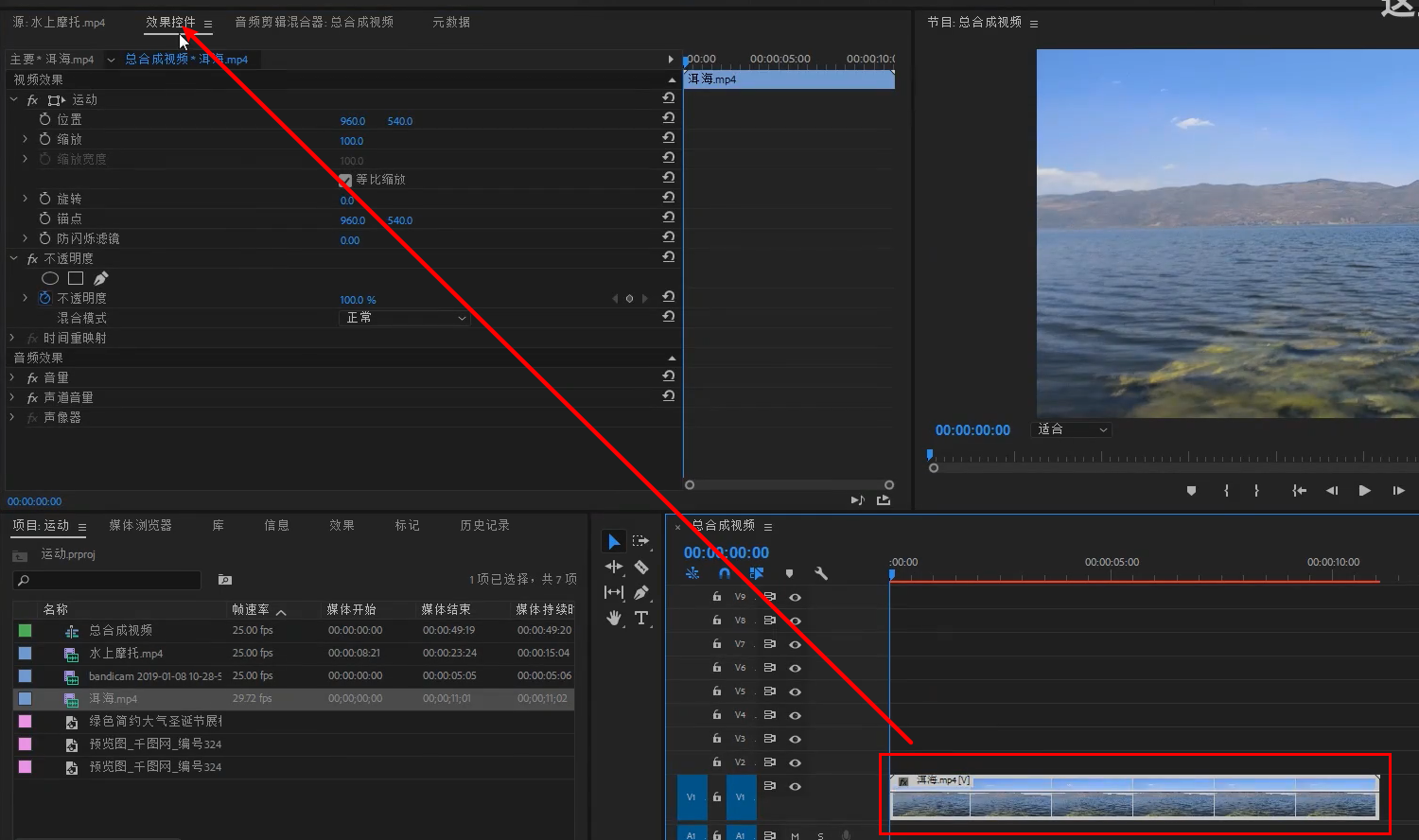Sort by 名称 column header

coord(56,609)
